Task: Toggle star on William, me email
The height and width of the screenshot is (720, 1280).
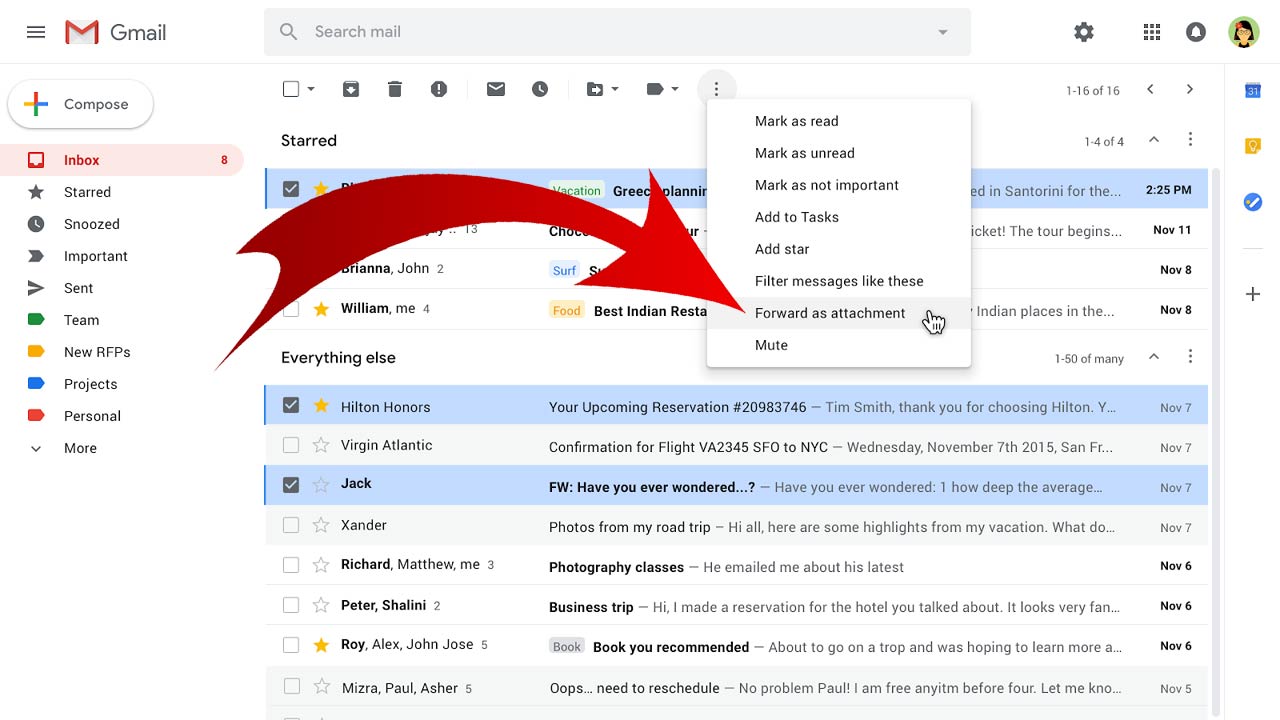Action: click(x=321, y=309)
